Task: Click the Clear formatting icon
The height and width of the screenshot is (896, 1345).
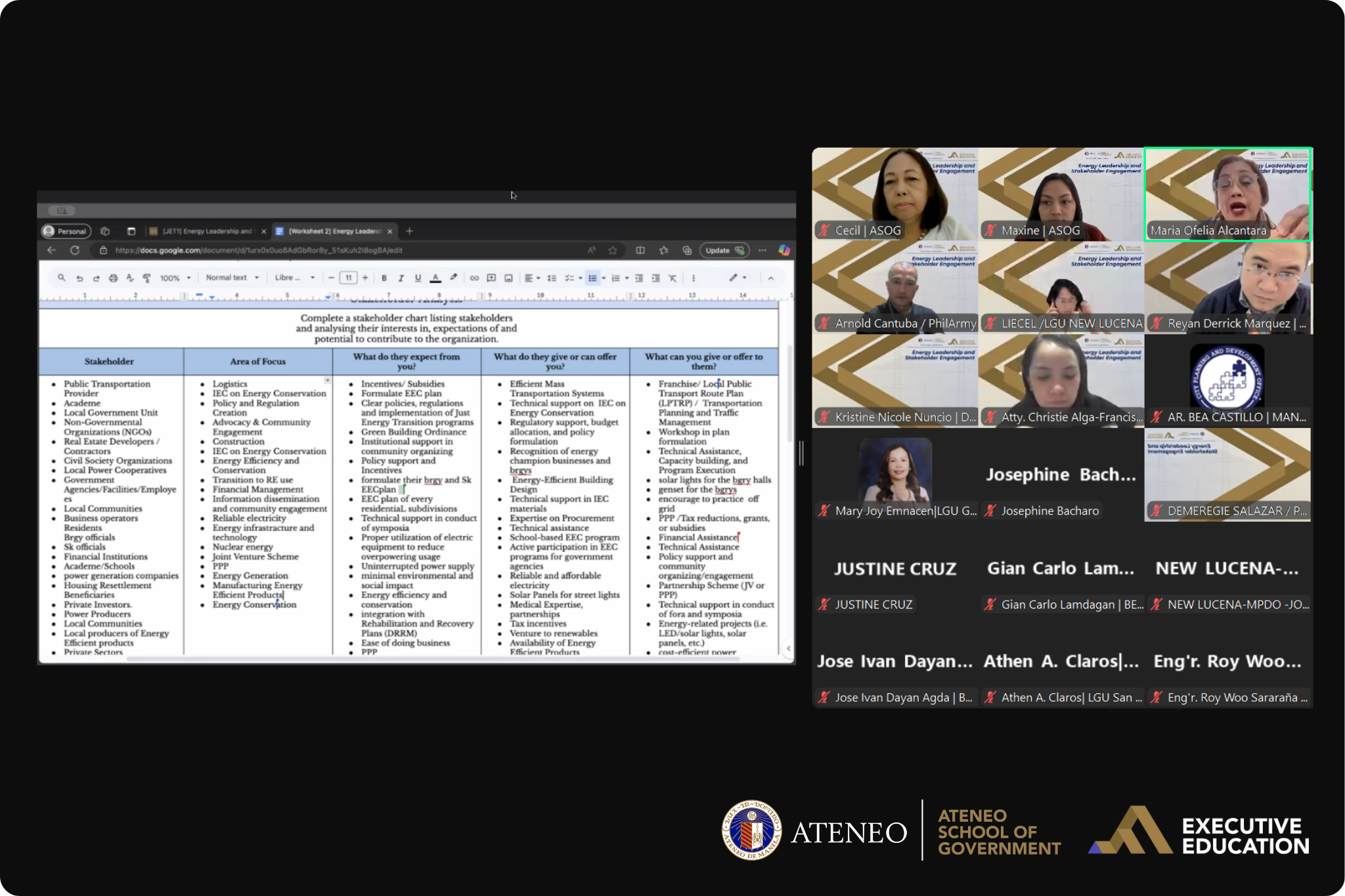Action: pos(672,278)
